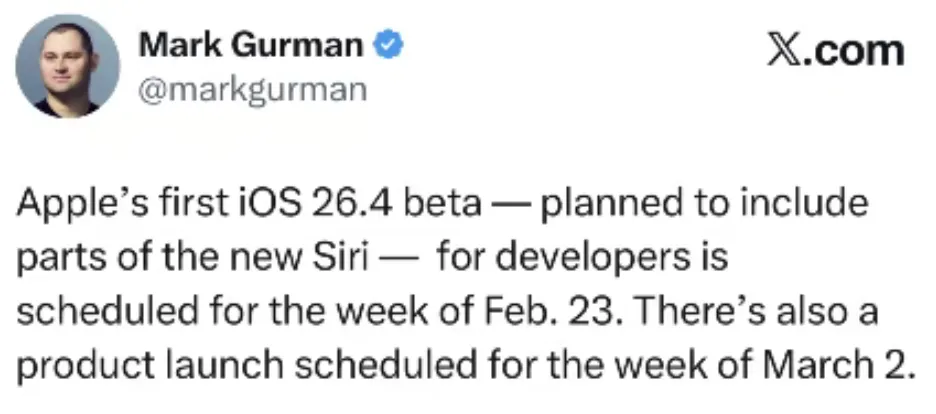This screenshot has height=414, width=936.
Task: Click the phrase "planned to include"
Action: 704,204
